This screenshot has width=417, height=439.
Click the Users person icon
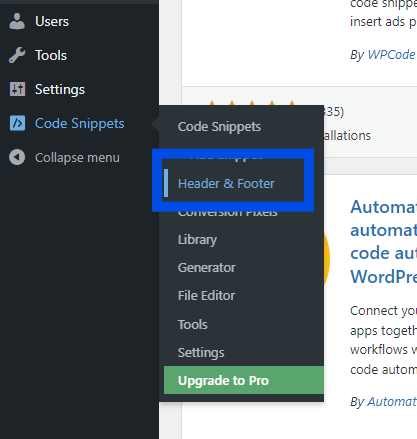click(17, 22)
